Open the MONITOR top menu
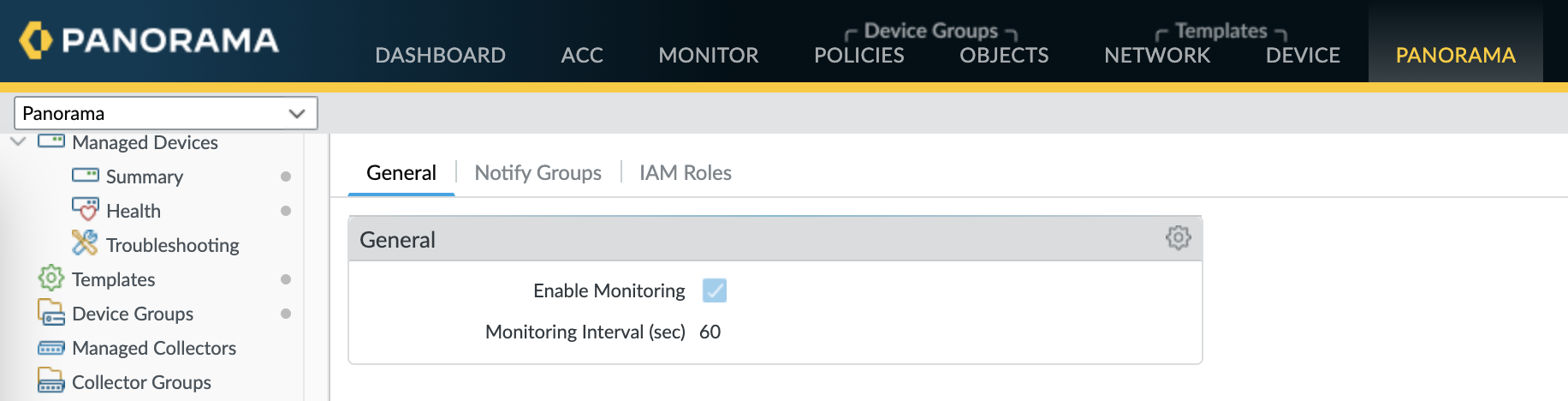The width and height of the screenshot is (1568, 401). (x=708, y=56)
